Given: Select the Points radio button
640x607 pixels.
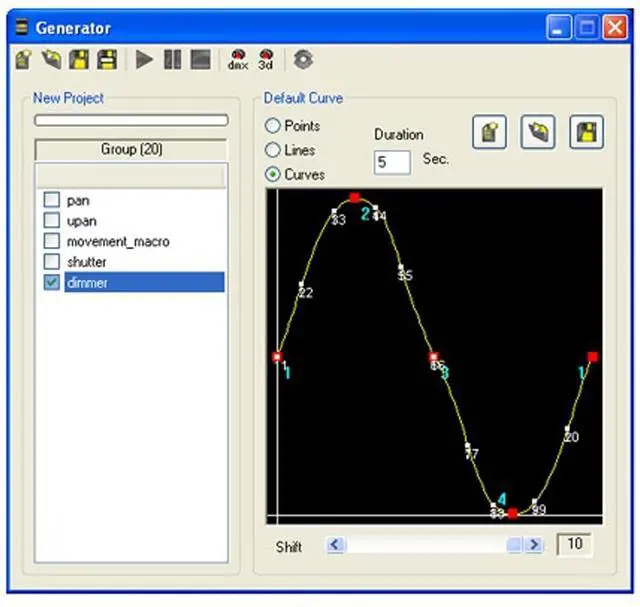Looking at the screenshot, I should [272, 126].
